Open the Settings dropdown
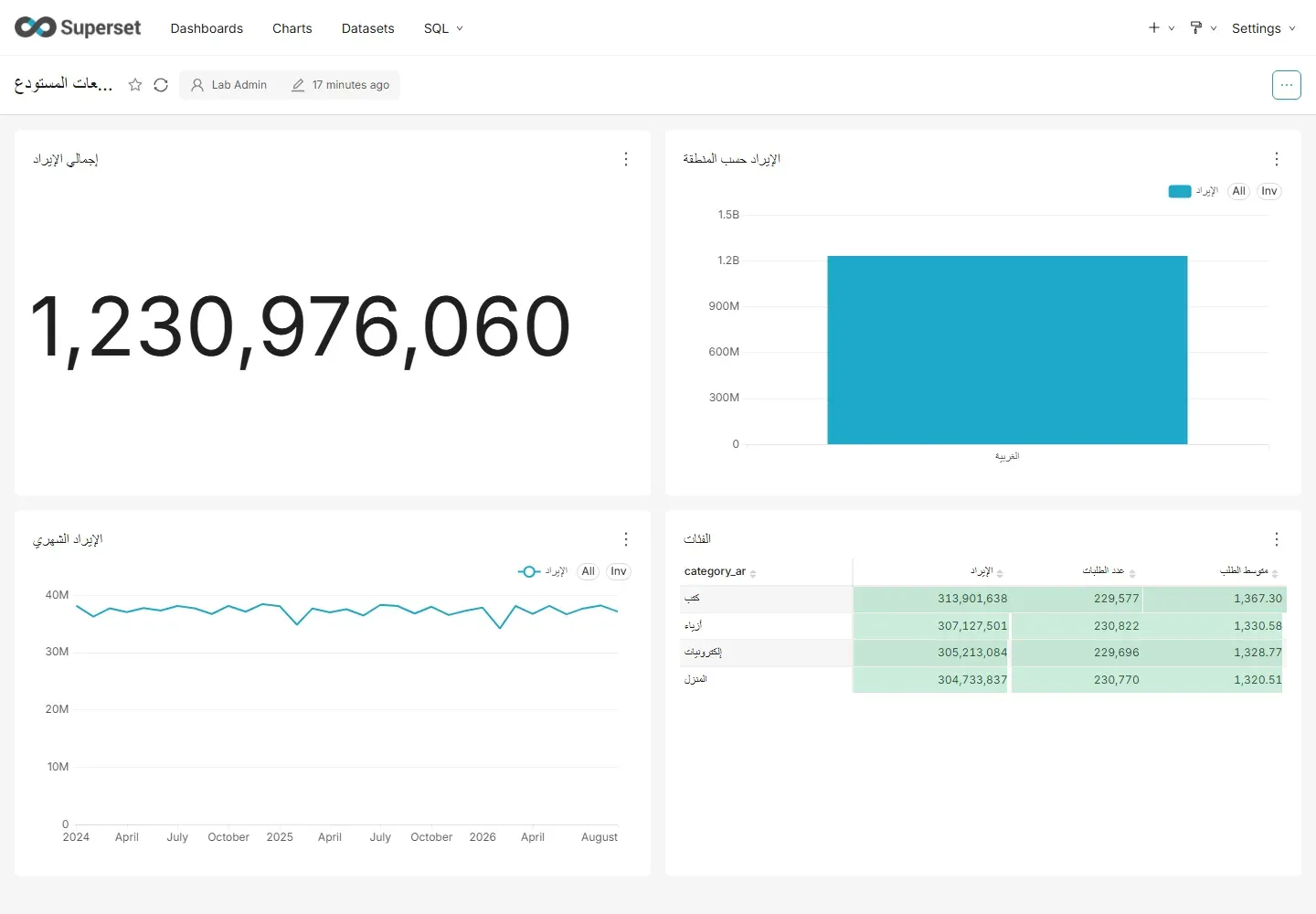 coord(1264,28)
